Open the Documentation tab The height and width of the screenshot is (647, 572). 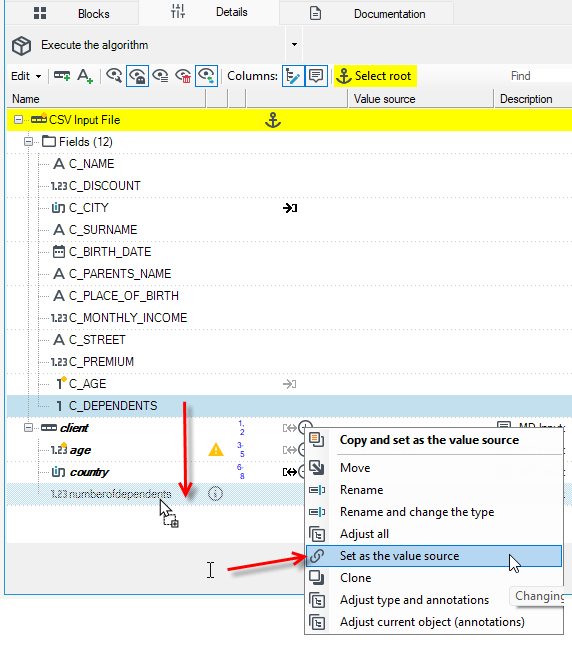(366, 14)
